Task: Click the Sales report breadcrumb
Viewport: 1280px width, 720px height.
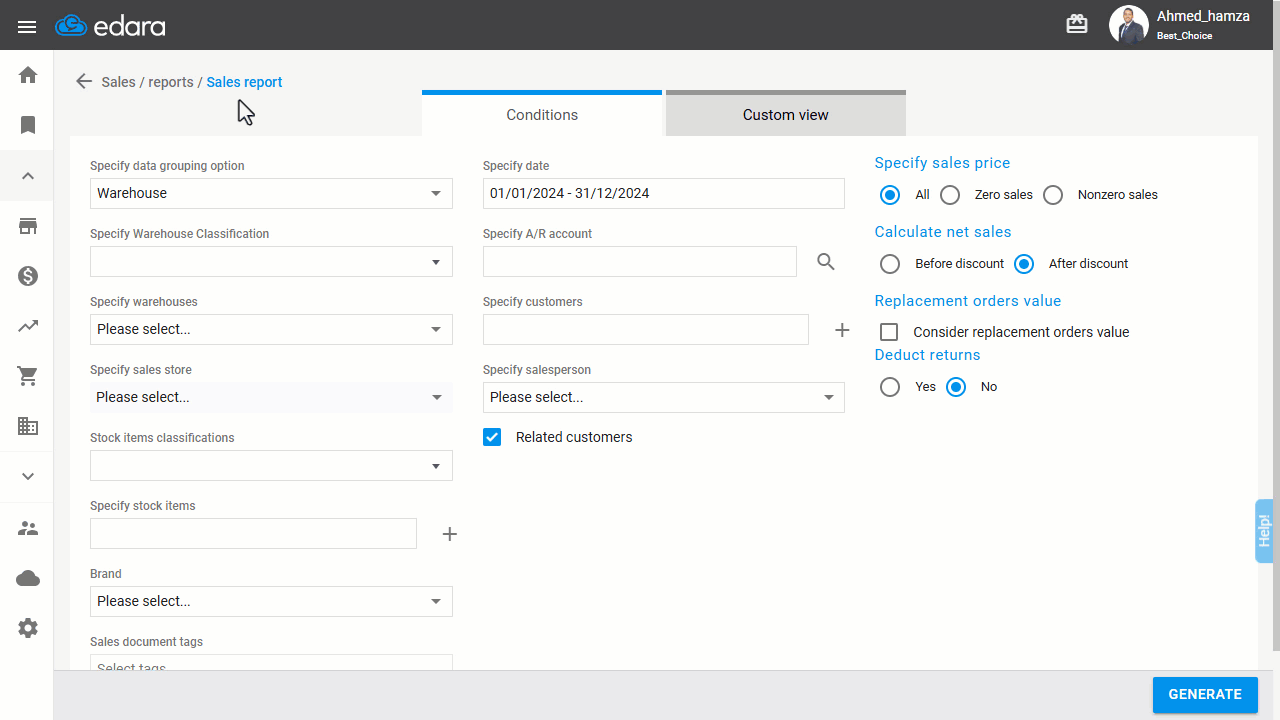Action: click(244, 82)
